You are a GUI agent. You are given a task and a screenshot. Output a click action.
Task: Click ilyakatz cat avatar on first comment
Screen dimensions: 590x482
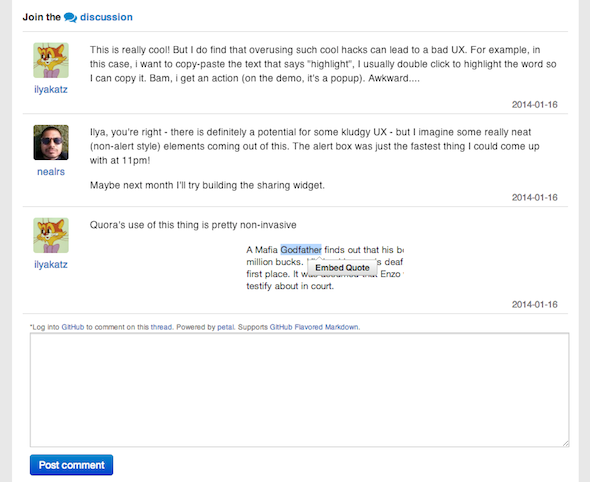click(x=51, y=60)
